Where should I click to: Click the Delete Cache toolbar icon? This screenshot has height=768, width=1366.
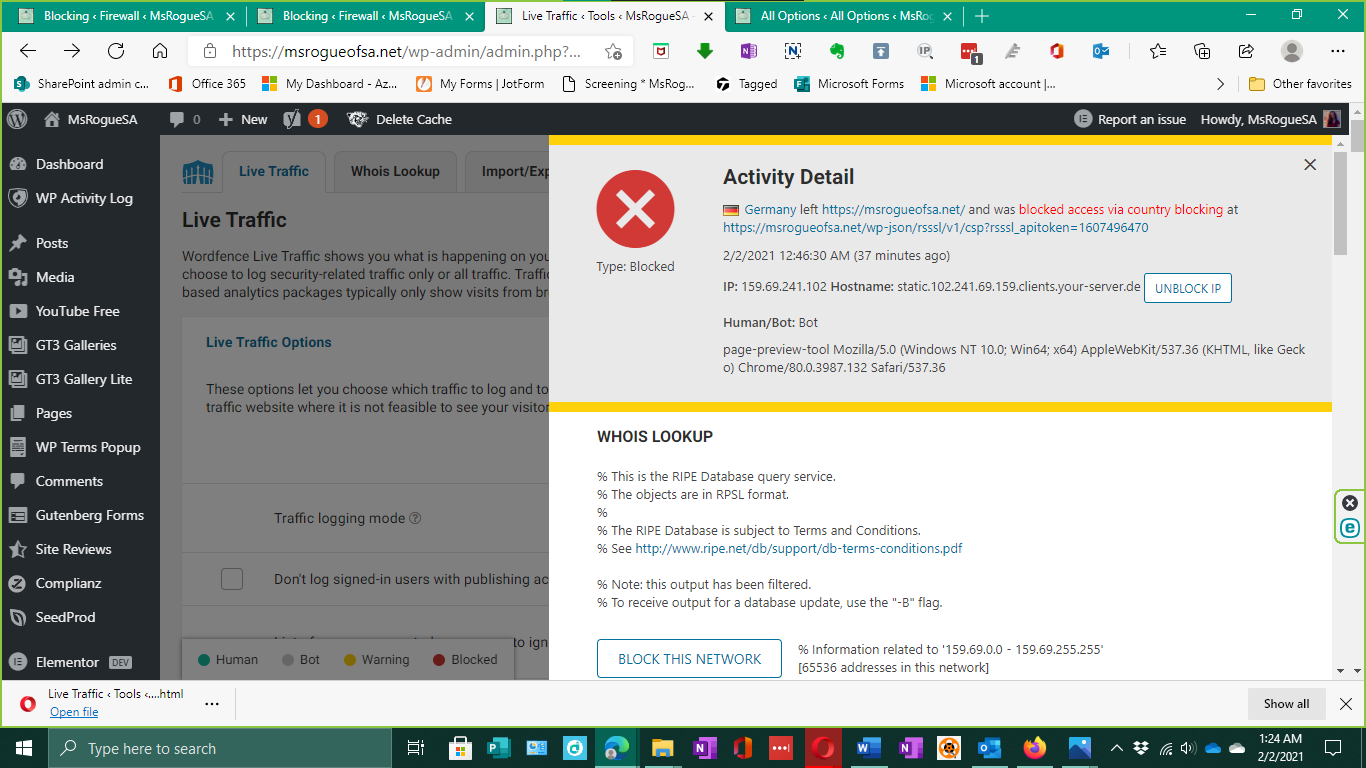coord(358,119)
